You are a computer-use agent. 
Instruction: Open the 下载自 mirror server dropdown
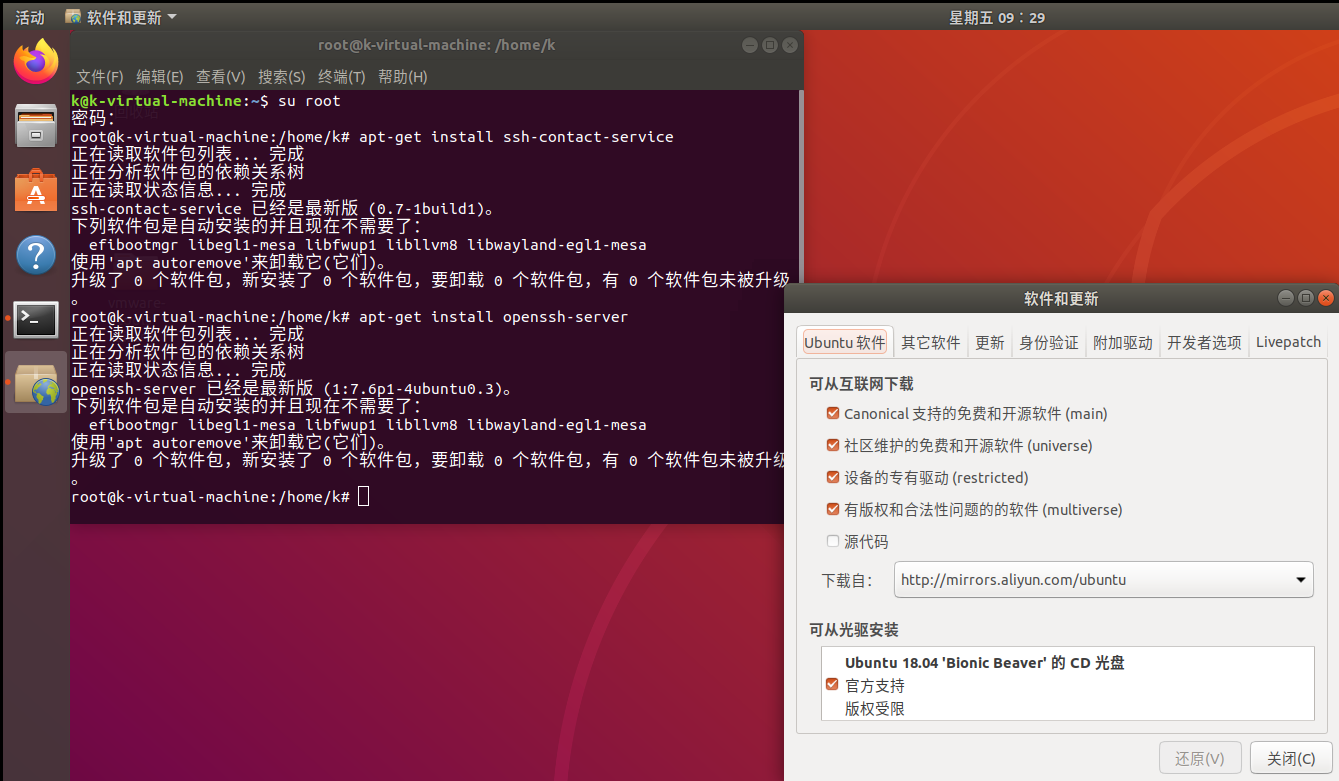1103,579
